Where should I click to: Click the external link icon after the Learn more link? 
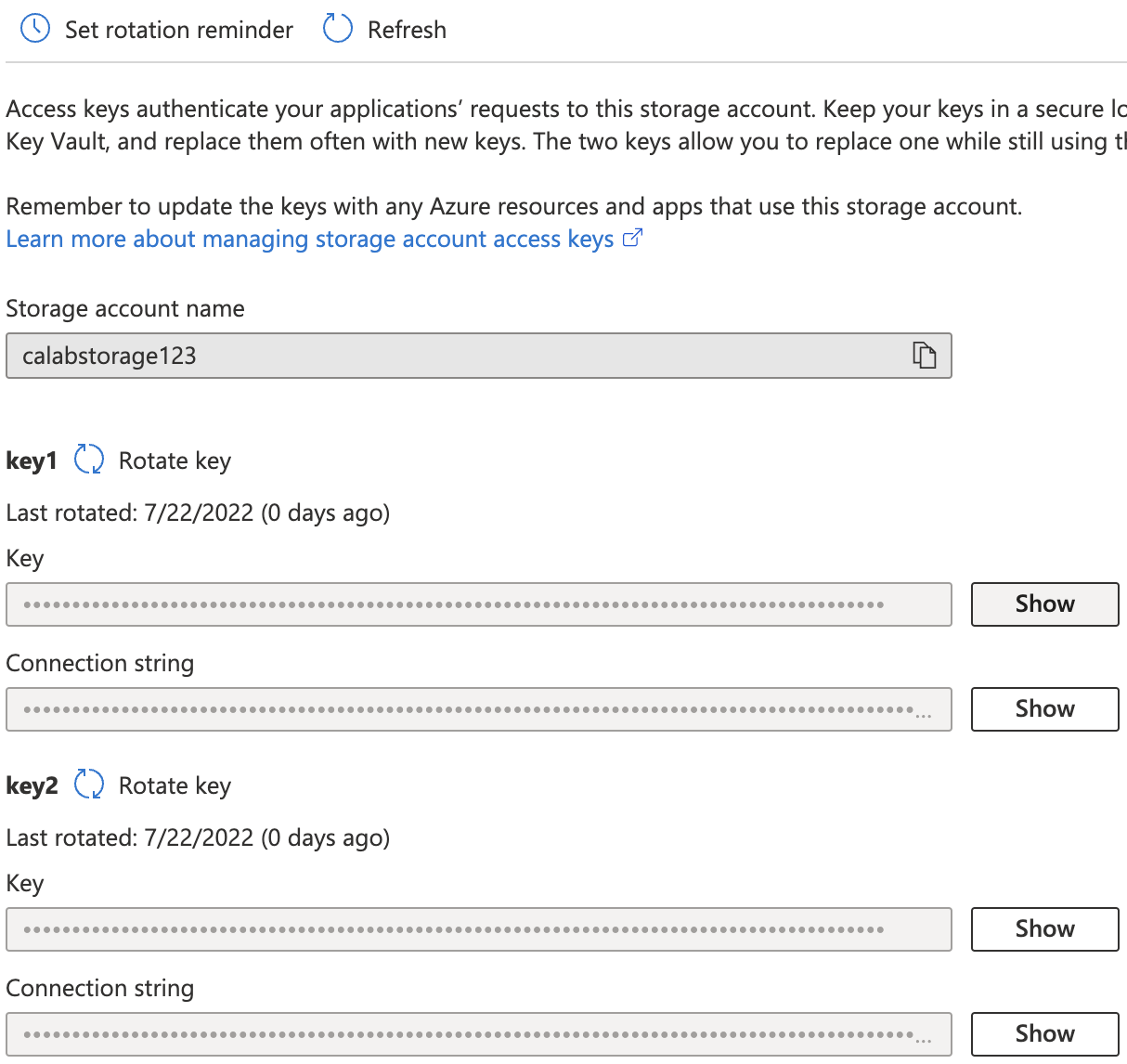click(x=632, y=239)
